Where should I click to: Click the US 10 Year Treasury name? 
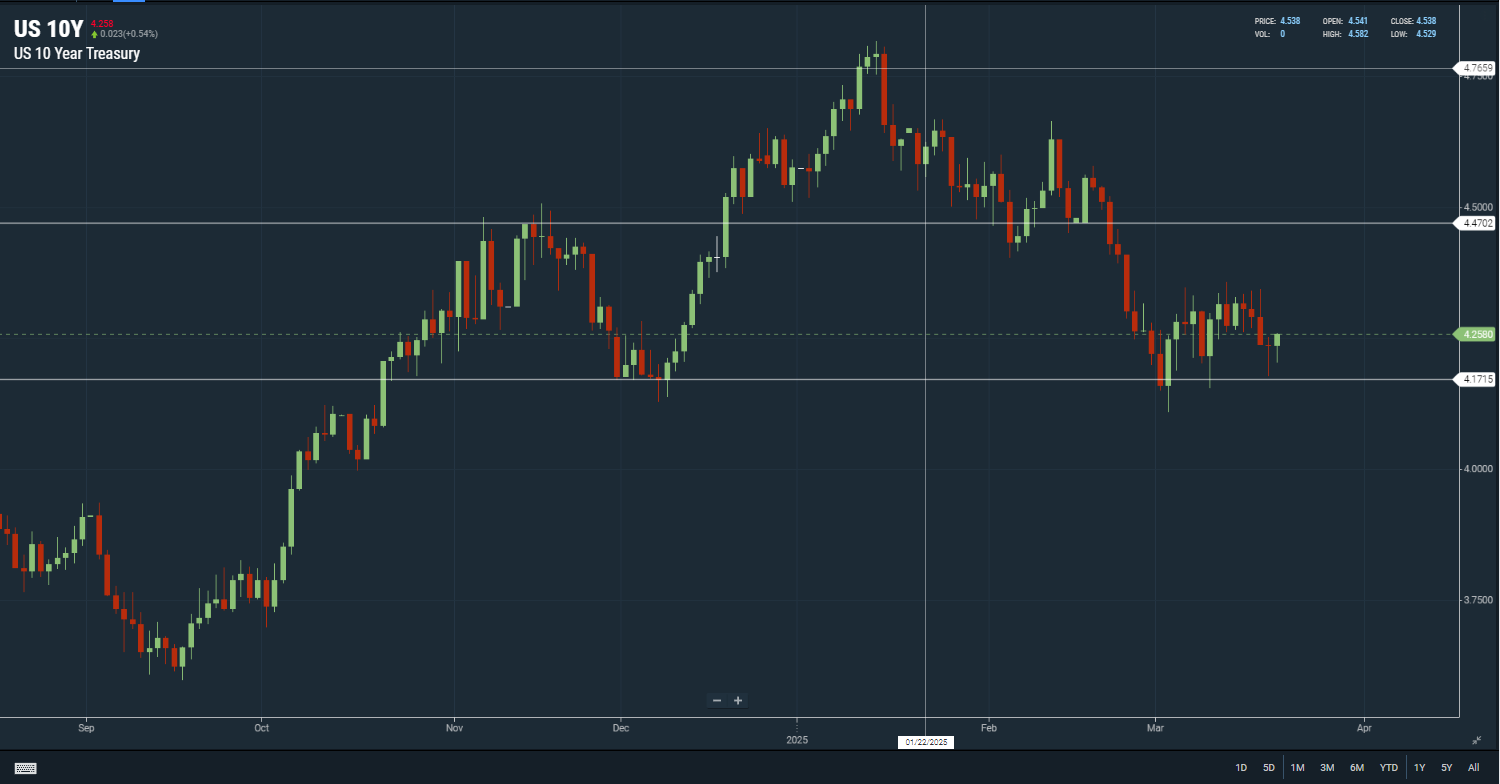coord(77,54)
